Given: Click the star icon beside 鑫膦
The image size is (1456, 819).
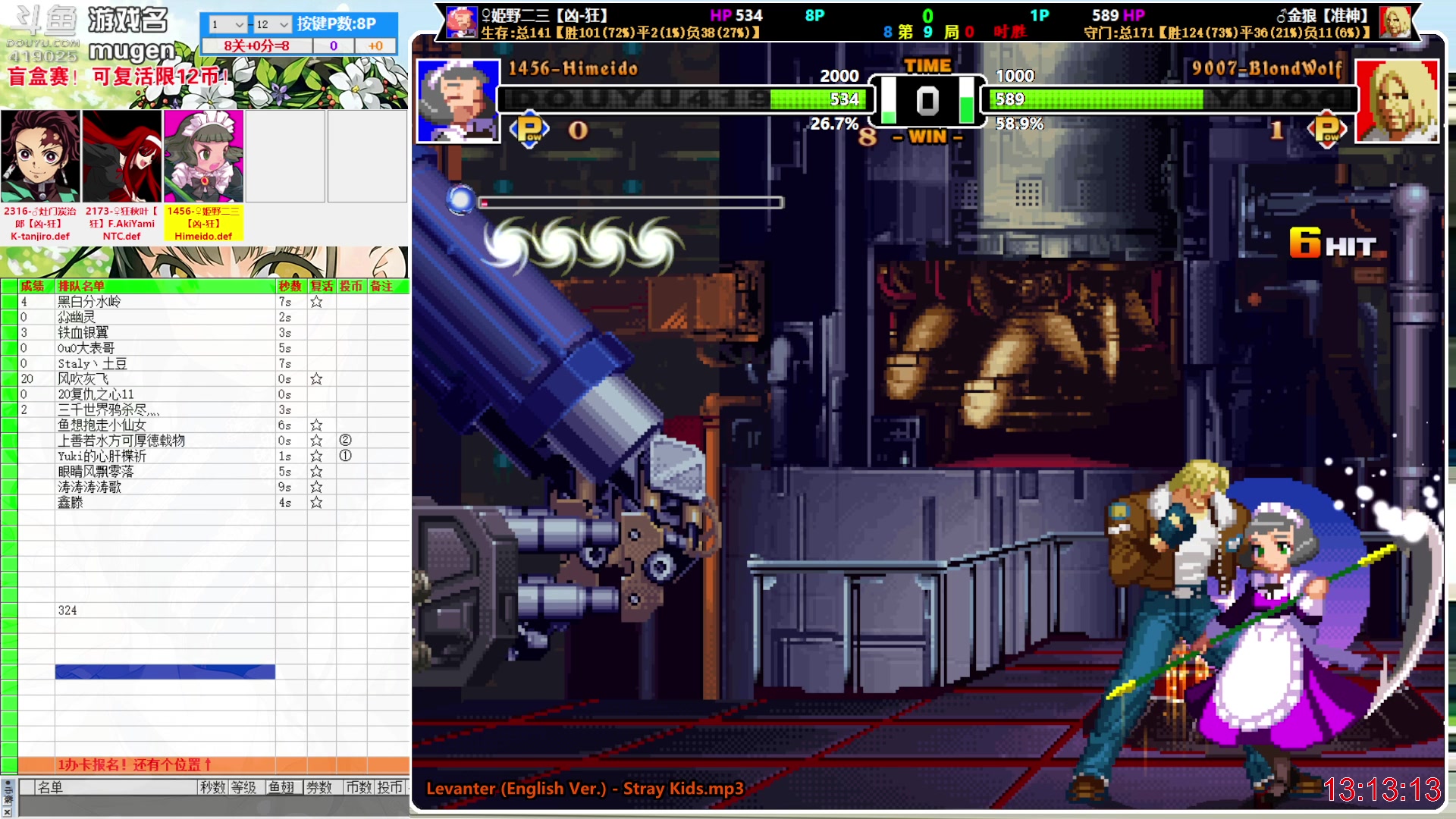Looking at the screenshot, I should pos(316,503).
